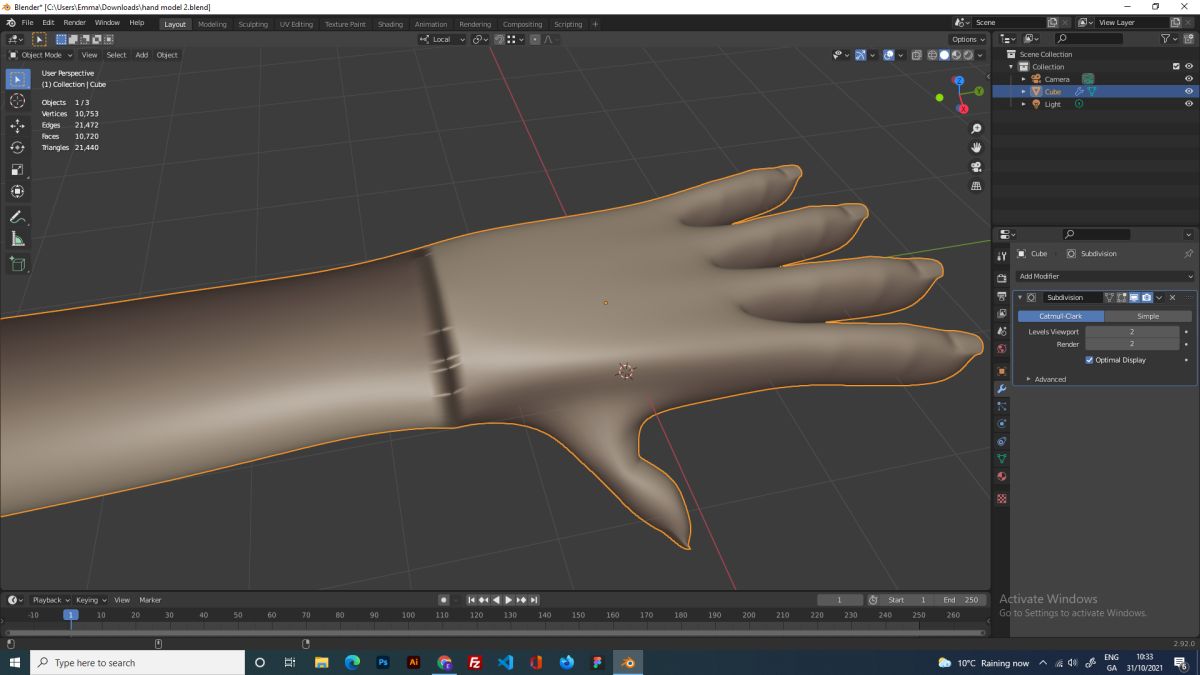Screen dimensions: 1200x675
Task: Open the Render menu
Action: tap(75, 22)
